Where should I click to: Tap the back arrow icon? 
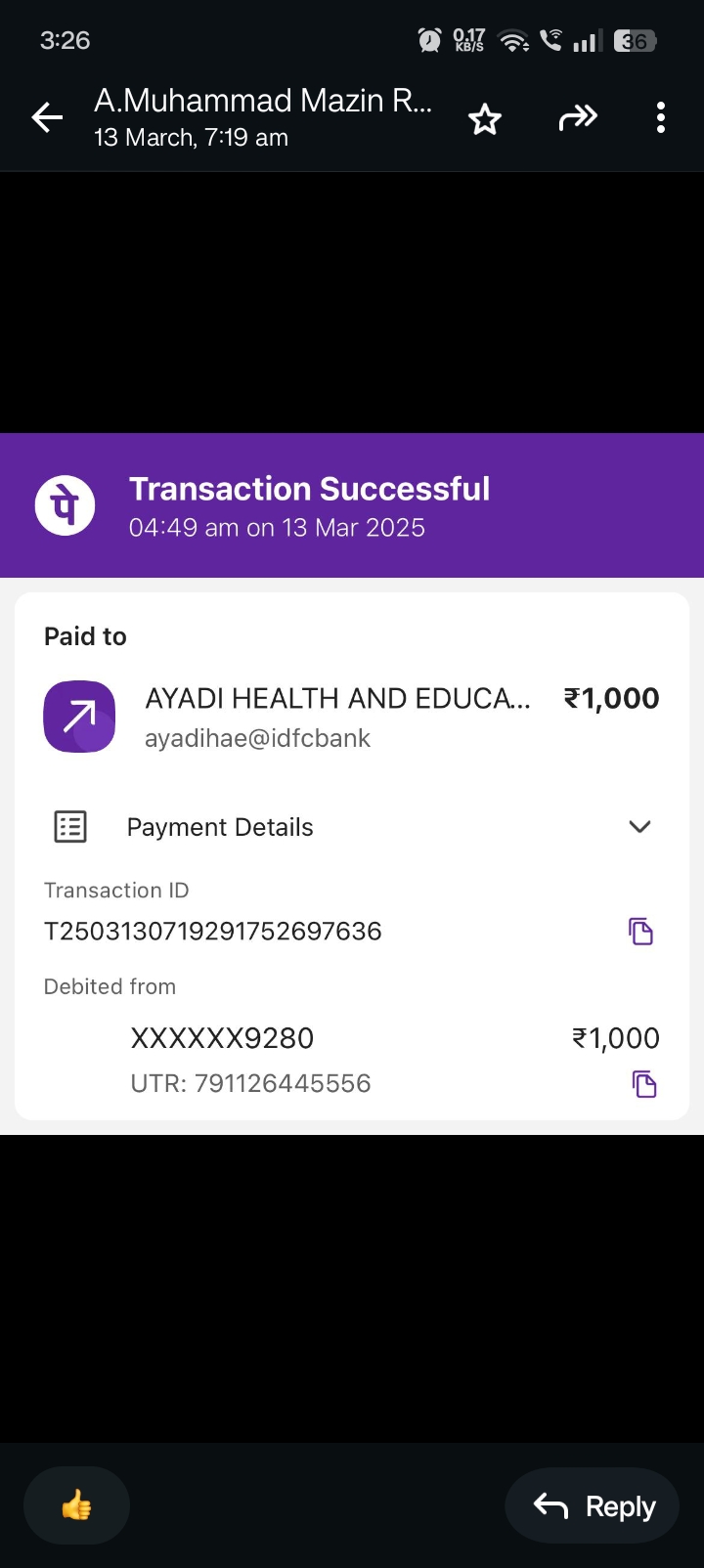coord(47,118)
